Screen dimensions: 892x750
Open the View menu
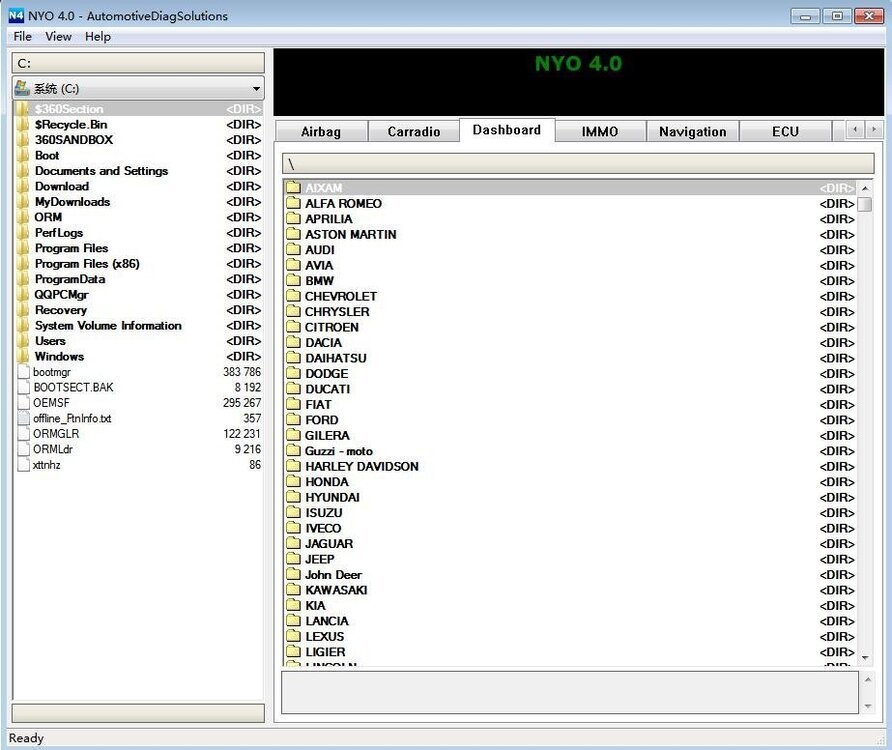[58, 36]
